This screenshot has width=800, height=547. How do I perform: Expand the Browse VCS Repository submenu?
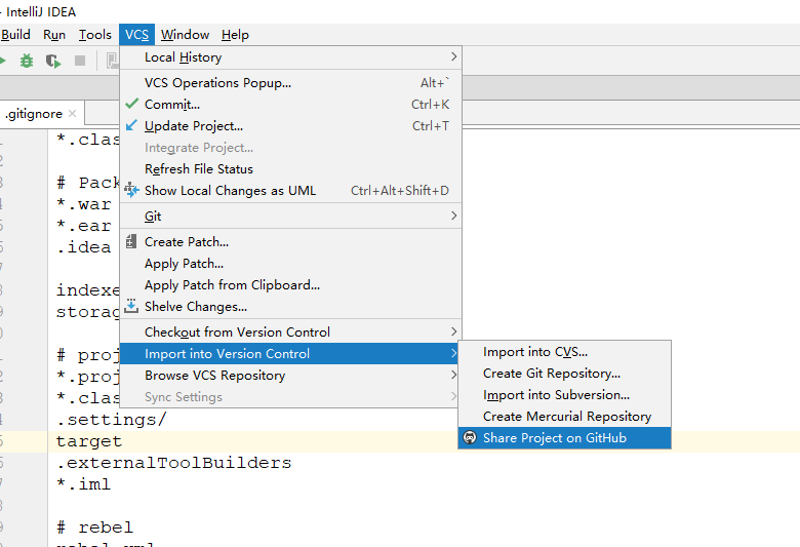pos(290,376)
